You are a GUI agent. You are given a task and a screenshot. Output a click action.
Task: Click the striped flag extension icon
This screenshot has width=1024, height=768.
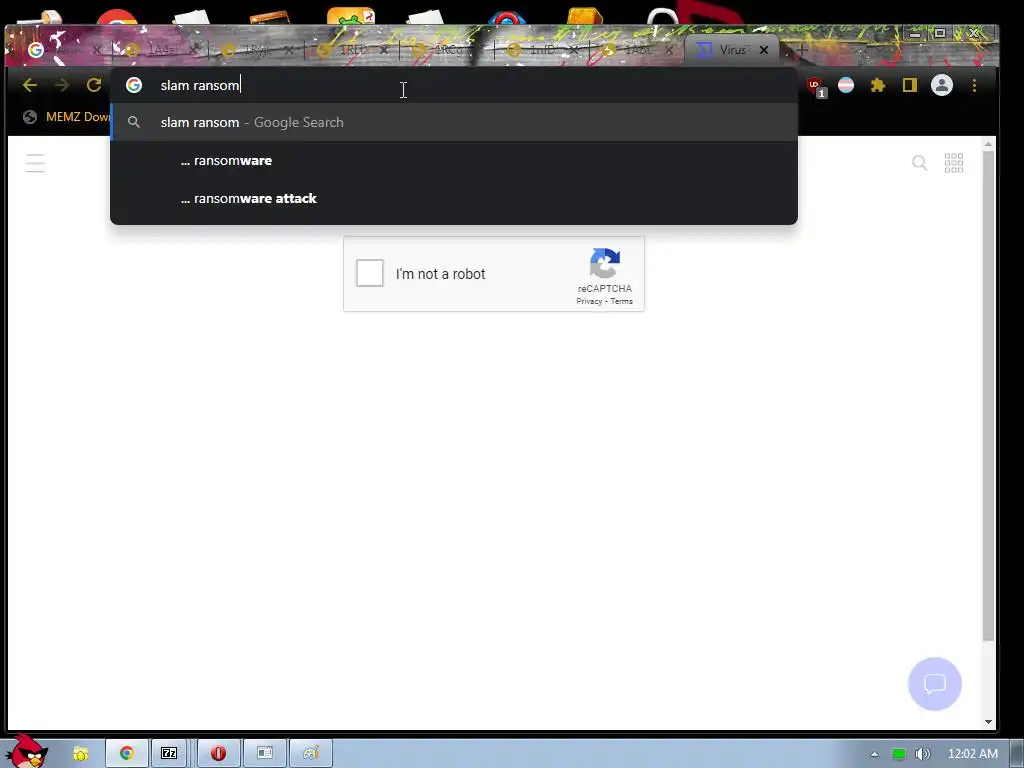click(846, 85)
